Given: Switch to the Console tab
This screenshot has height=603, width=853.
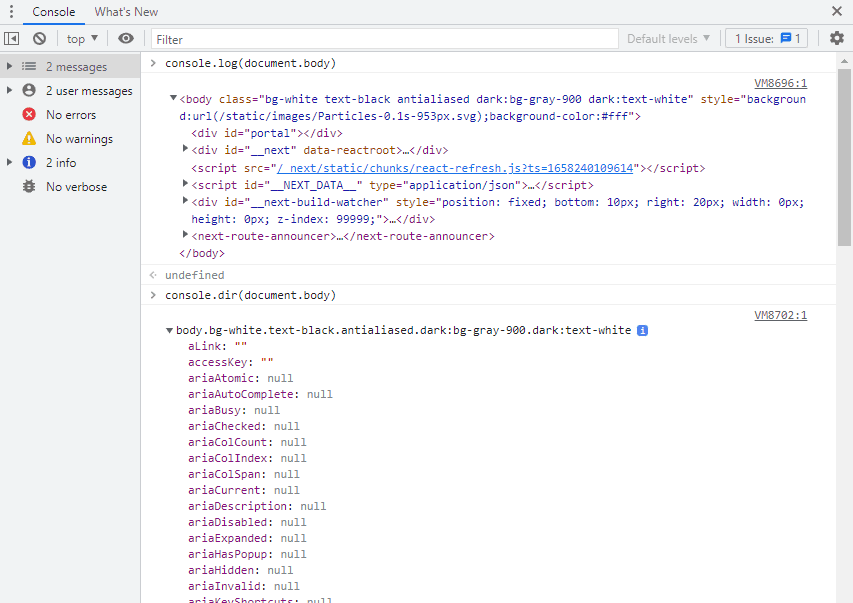Looking at the screenshot, I should pos(53,12).
